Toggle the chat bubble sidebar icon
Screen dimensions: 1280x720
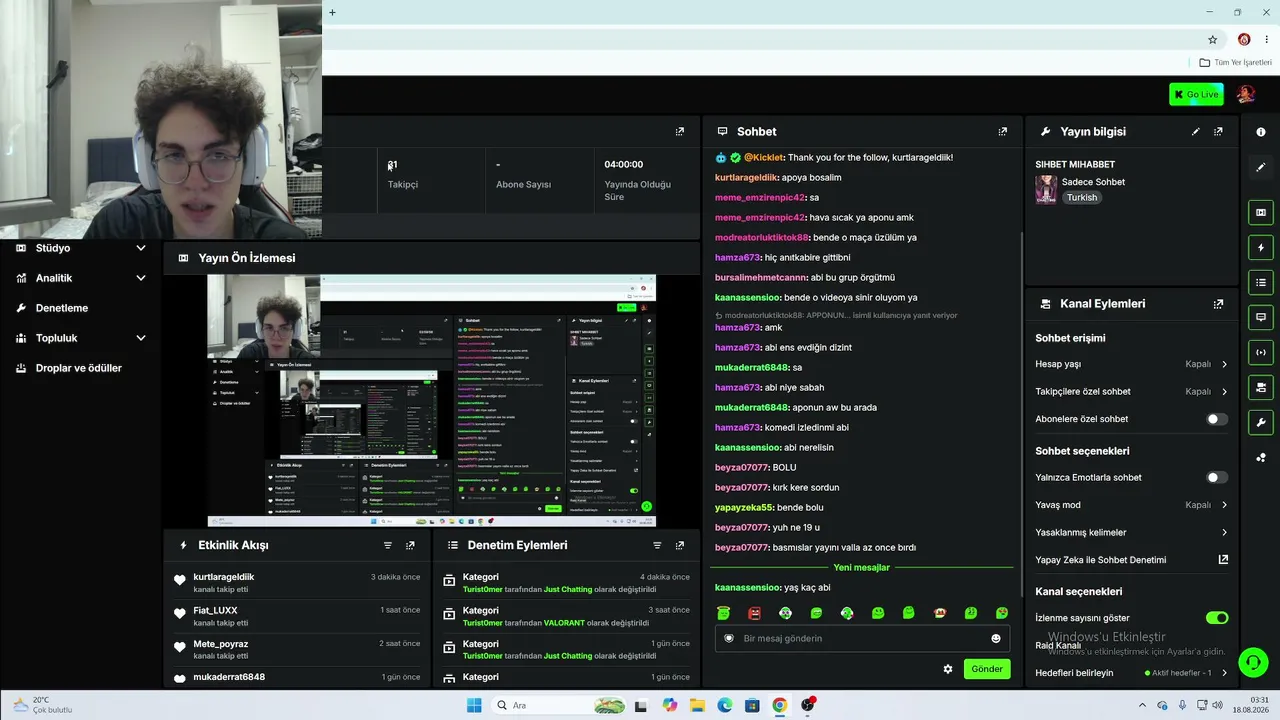(x=1260, y=317)
